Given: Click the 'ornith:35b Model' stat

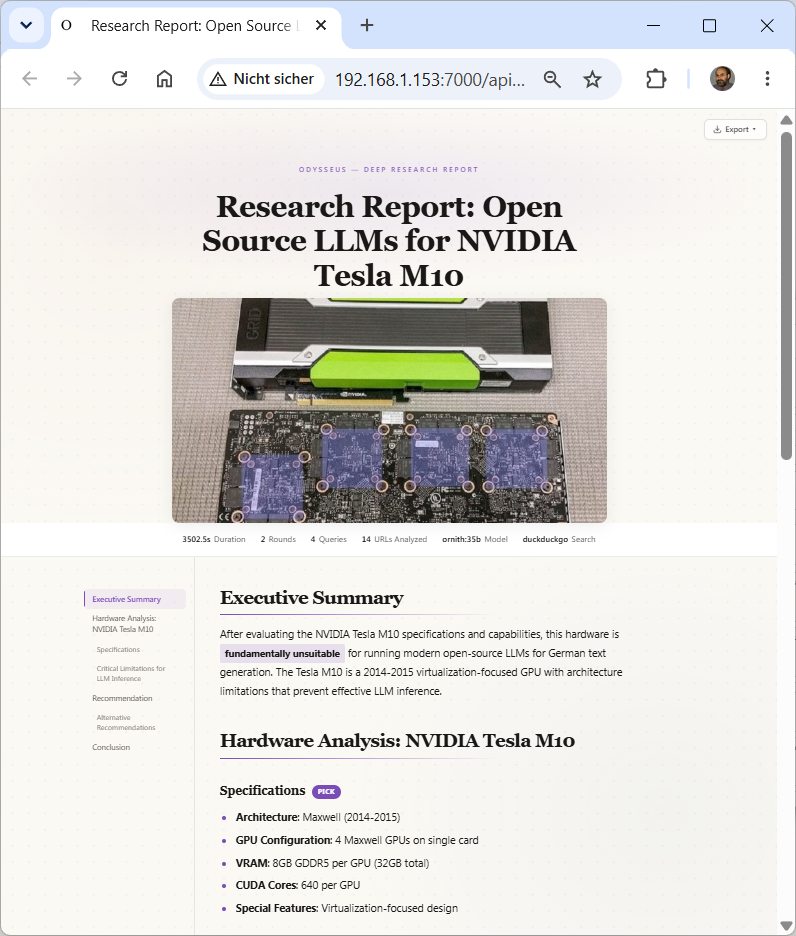Looking at the screenshot, I should click(475, 539).
